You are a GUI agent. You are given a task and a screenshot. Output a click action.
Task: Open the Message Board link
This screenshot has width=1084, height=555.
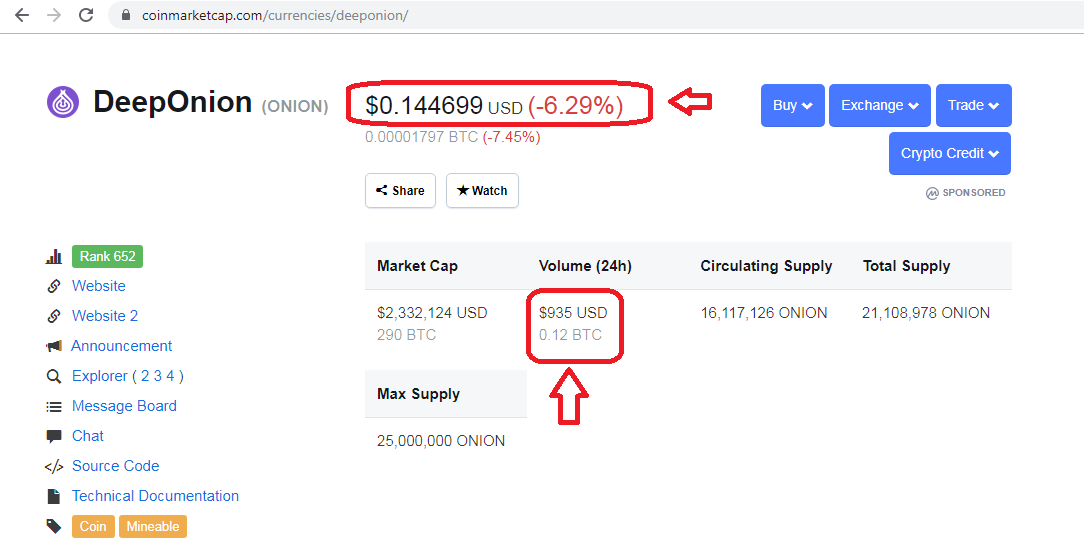click(x=124, y=406)
